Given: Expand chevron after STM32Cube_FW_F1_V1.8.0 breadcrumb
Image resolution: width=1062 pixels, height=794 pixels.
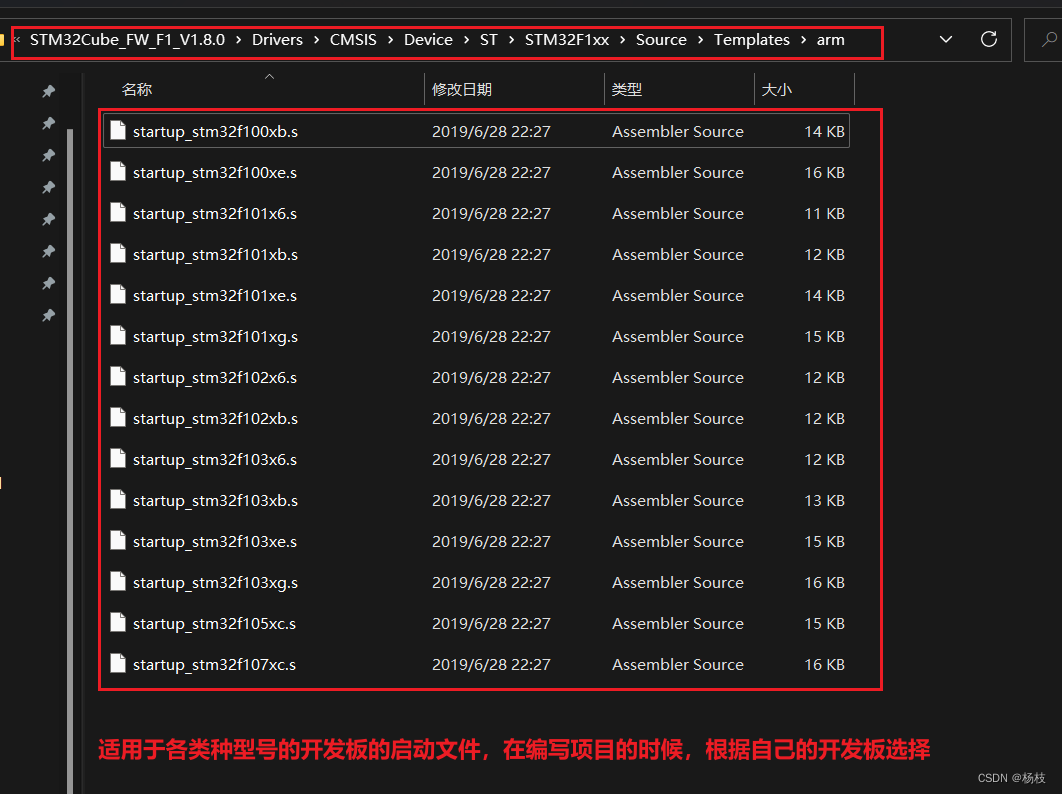Looking at the screenshot, I should click(x=238, y=40).
